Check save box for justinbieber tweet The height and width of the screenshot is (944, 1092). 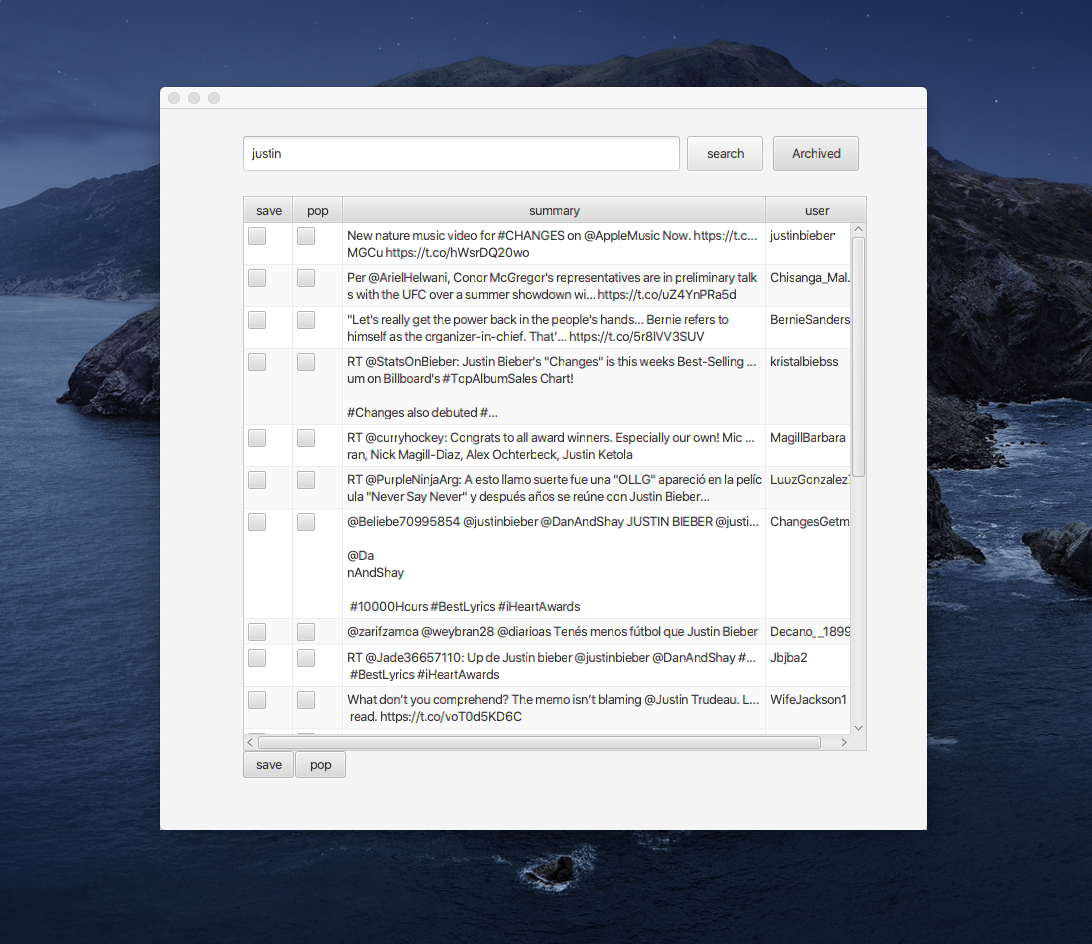pyautogui.click(x=257, y=236)
